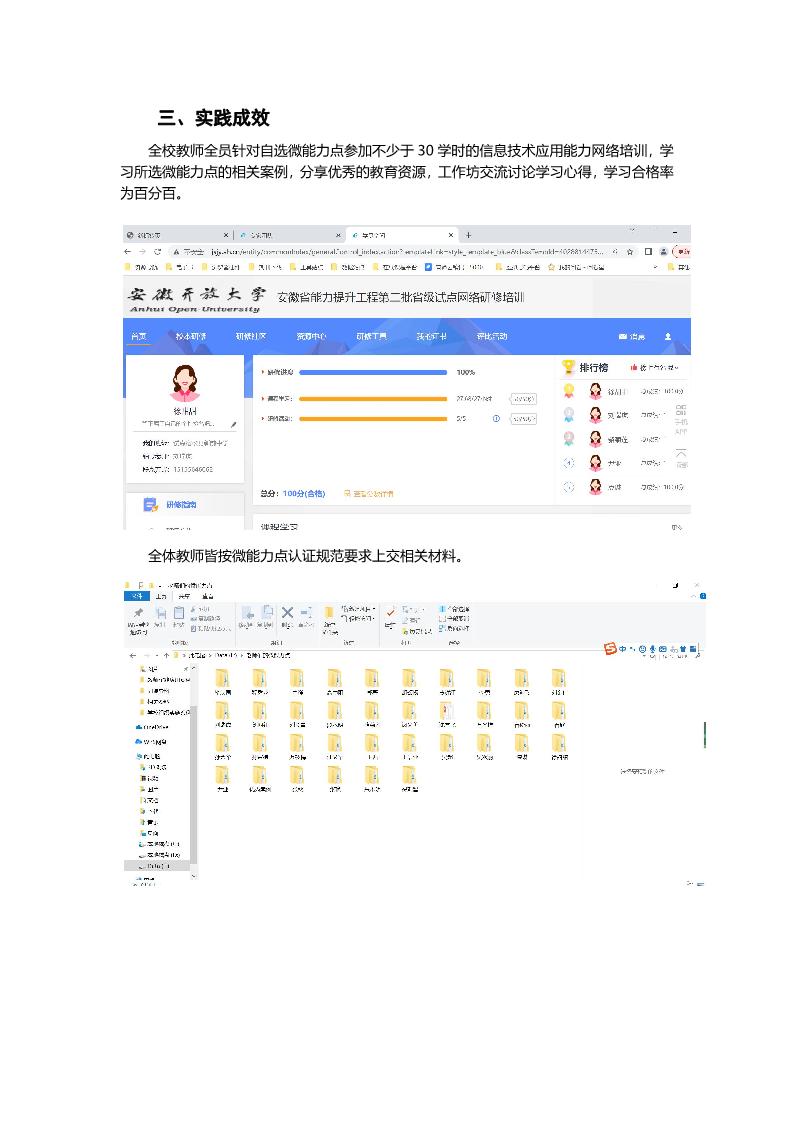Click the blue 100% progress bar
This screenshot has width=794, height=1123.
tap(373, 372)
